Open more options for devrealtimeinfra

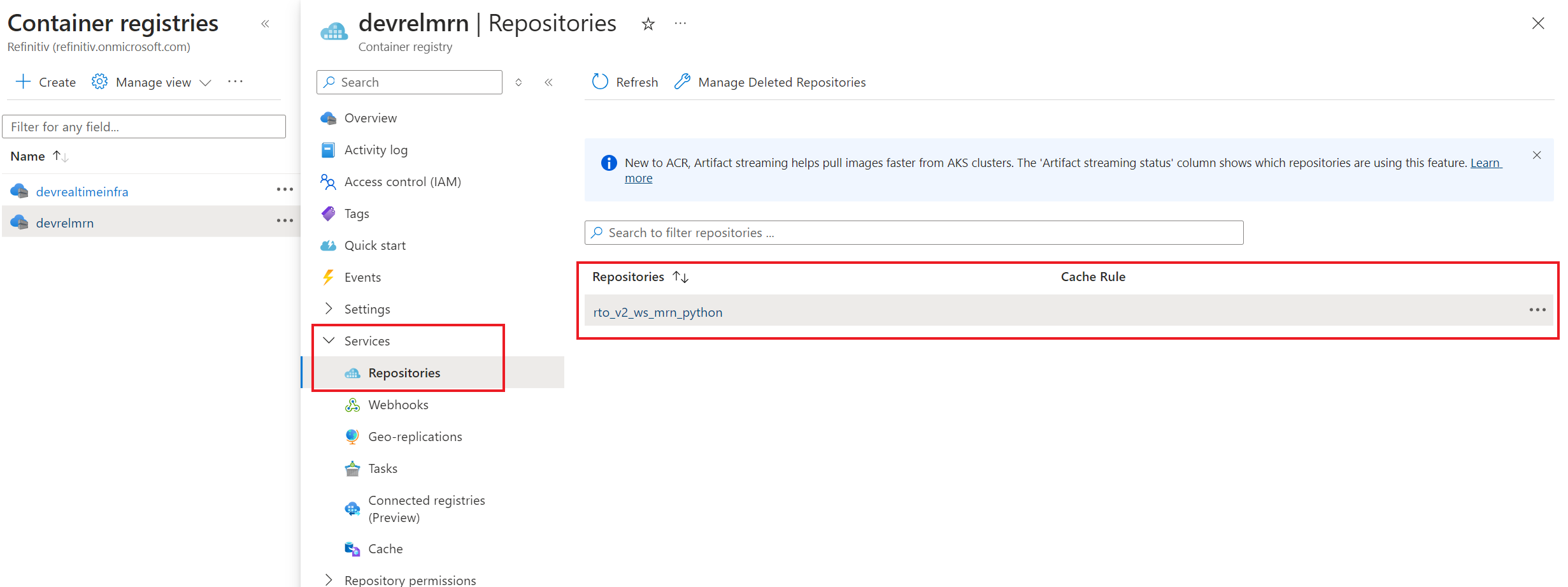[x=285, y=190]
